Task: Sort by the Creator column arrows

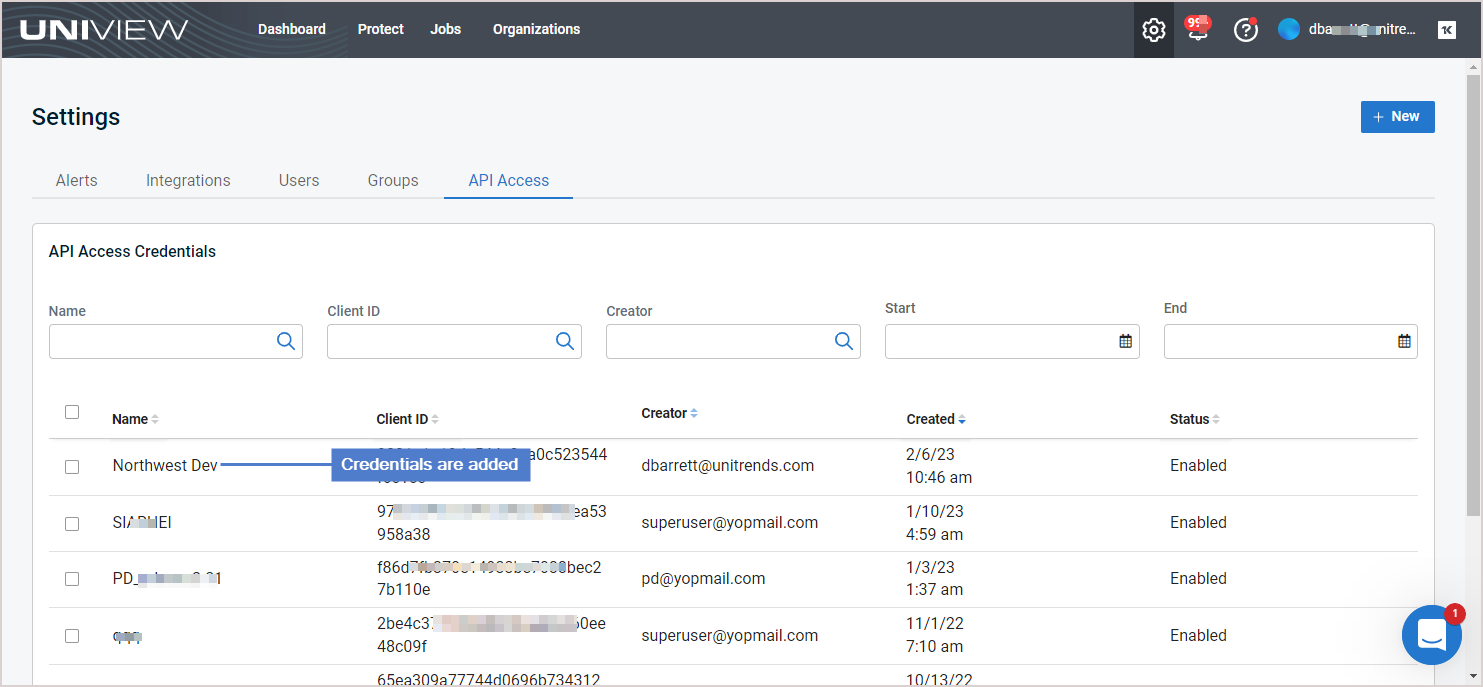Action: pos(694,413)
